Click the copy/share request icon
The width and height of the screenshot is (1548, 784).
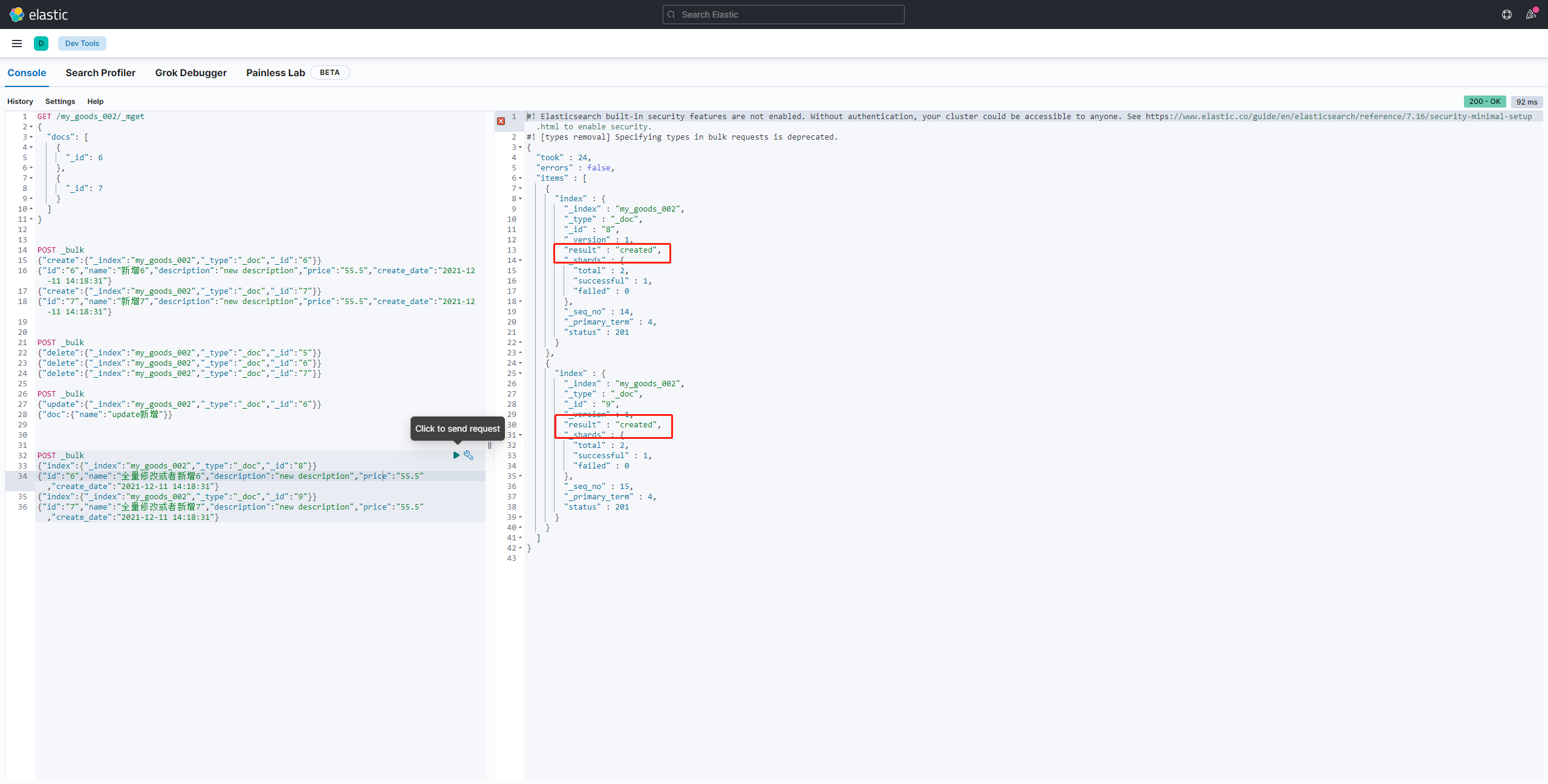pyautogui.click(x=469, y=455)
